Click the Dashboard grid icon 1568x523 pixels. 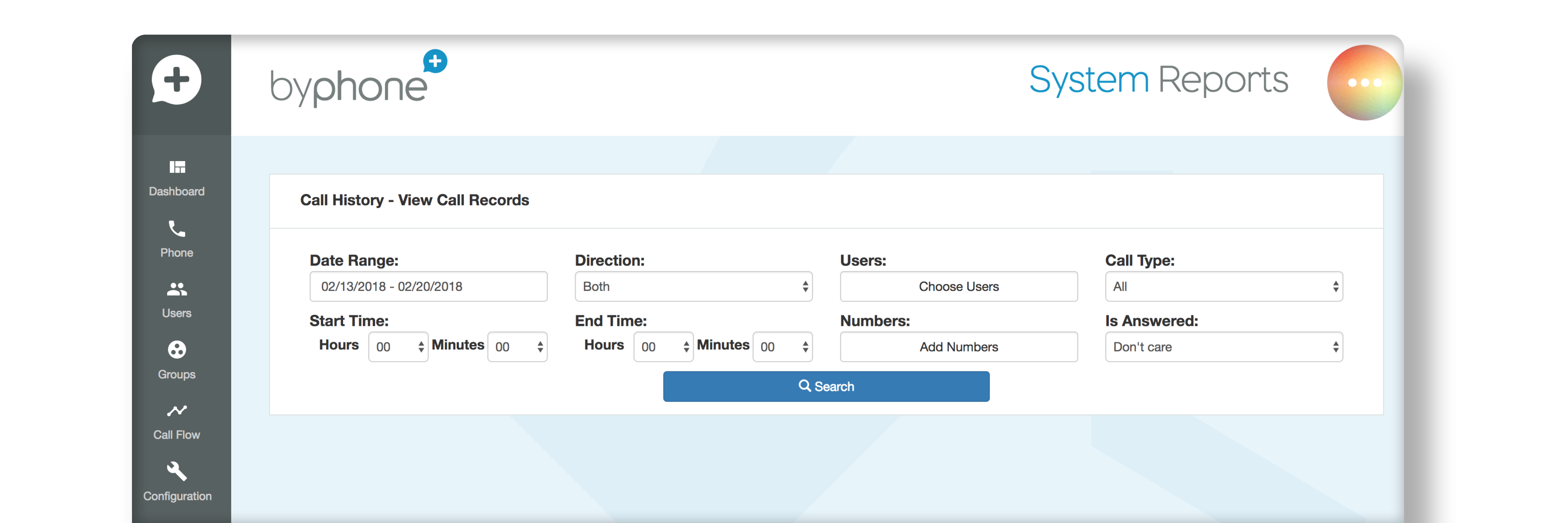[x=176, y=167]
